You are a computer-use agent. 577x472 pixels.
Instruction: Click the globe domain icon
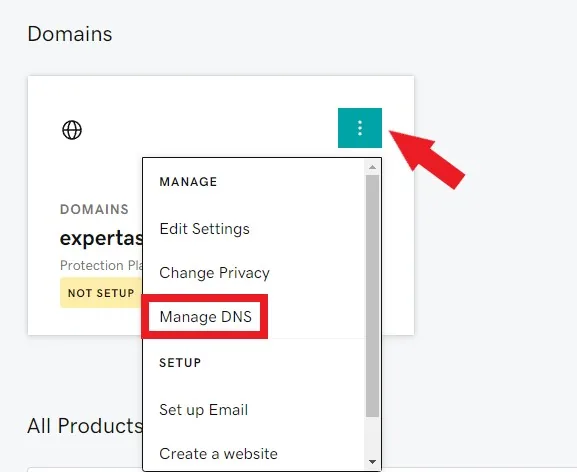click(72, 130)
